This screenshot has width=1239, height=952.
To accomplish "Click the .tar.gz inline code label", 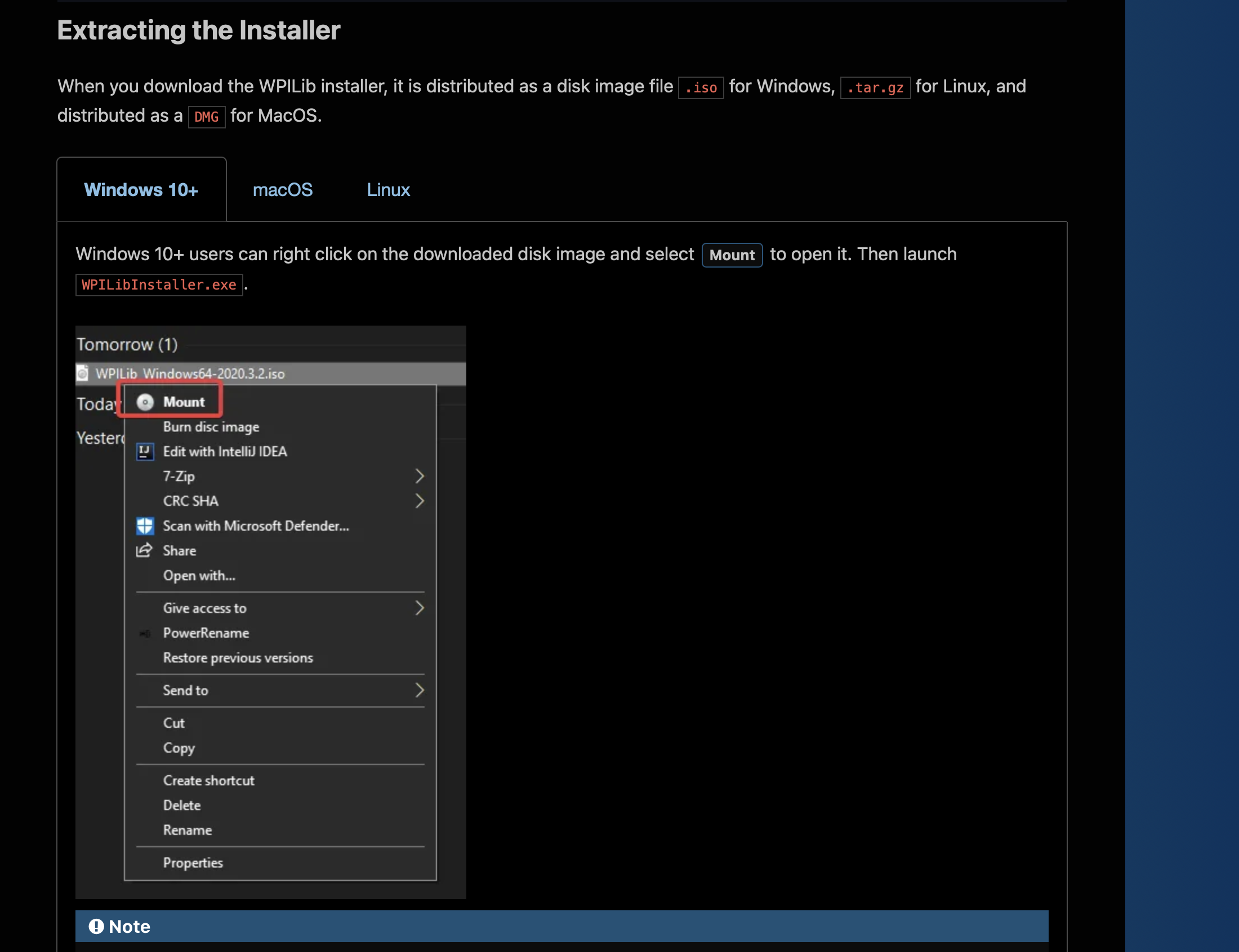I will click(875, 87).
